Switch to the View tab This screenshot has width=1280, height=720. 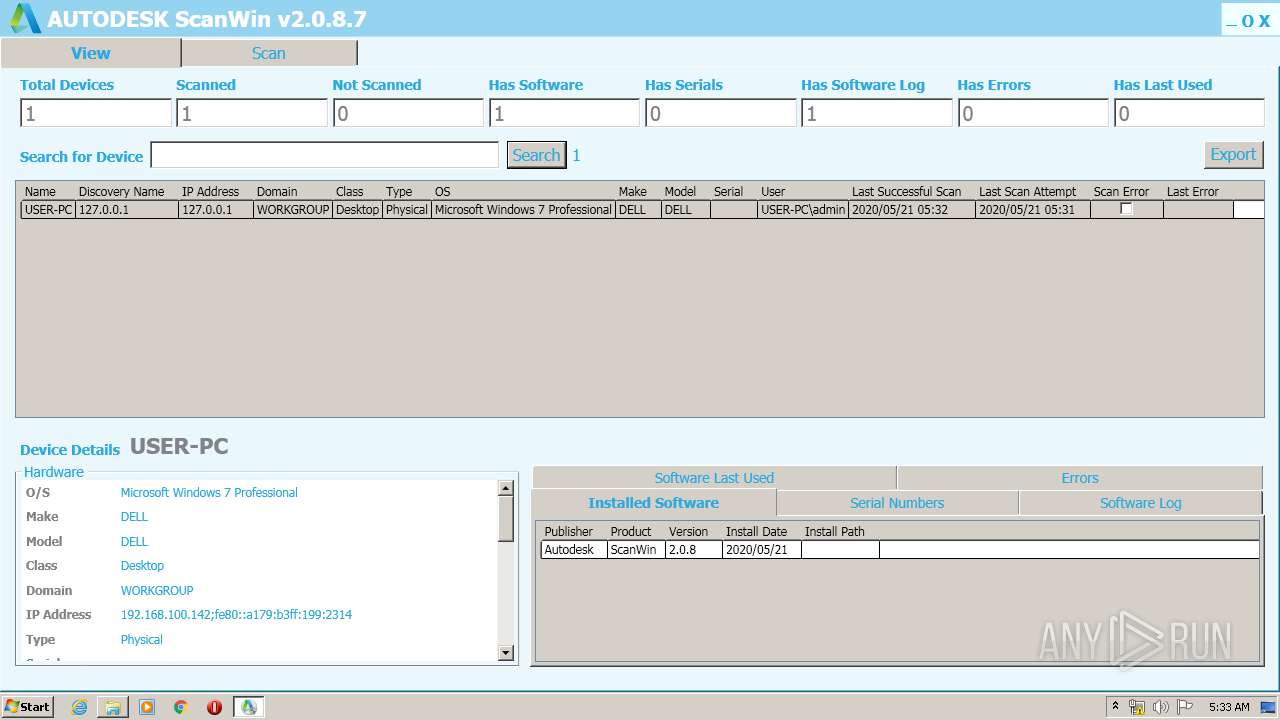[x=91, y=53]
